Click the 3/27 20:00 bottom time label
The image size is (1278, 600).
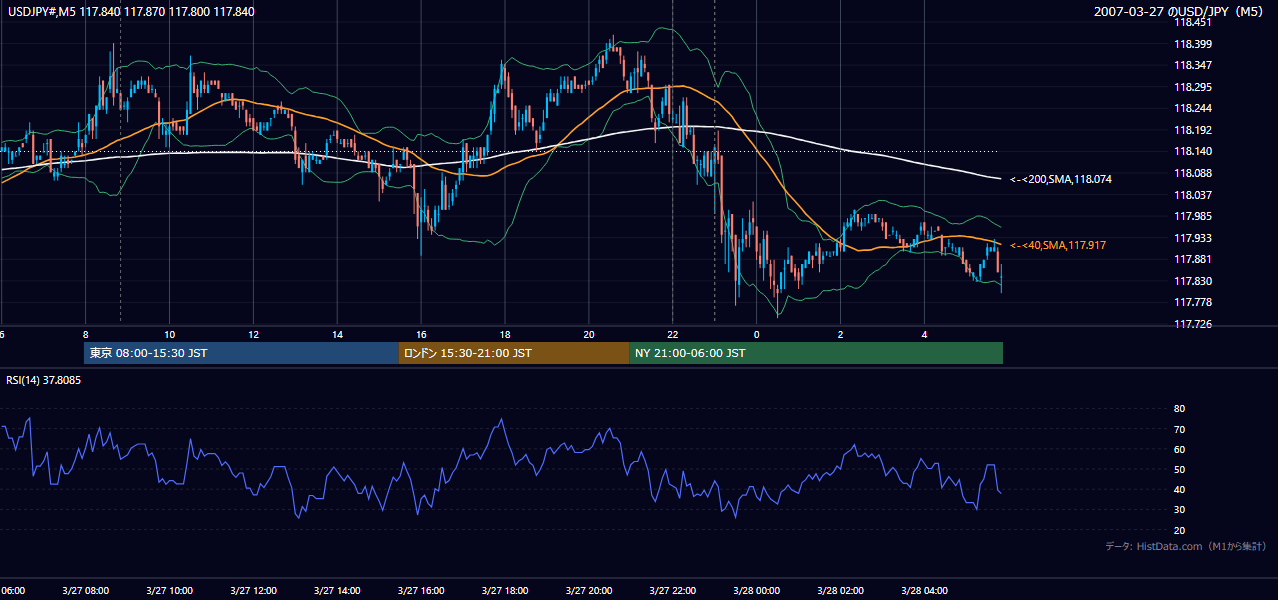pyautogui.click(x=589, y=591)
